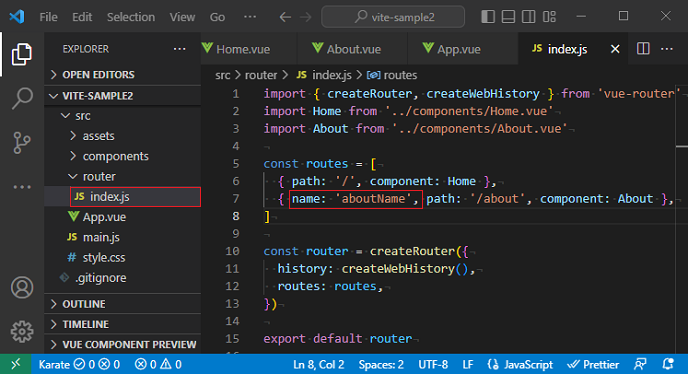Split the editor to the right
The height and width of the screenshot is (374, 688).
[643, 49]
